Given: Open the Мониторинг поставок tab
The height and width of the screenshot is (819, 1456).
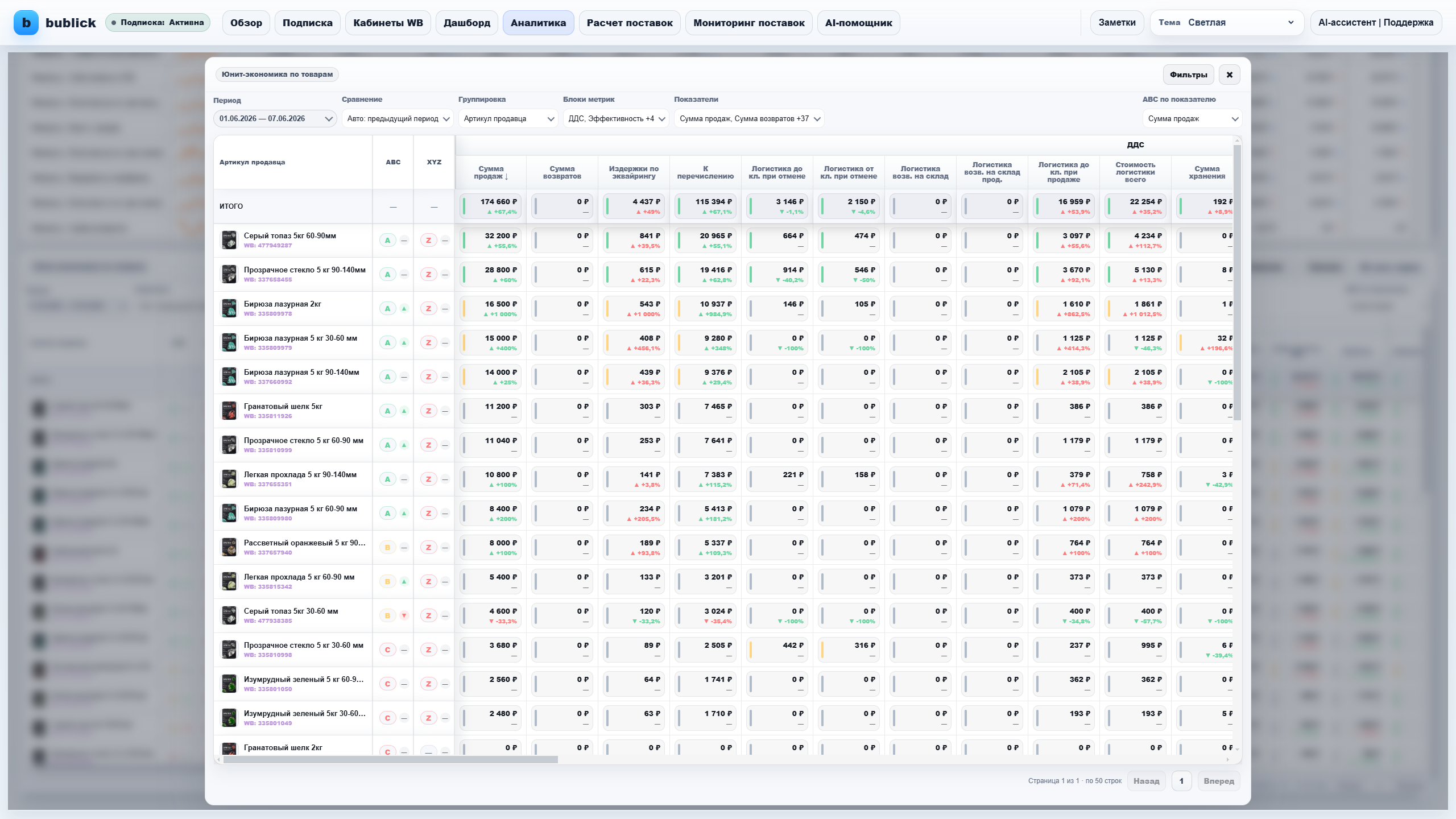Looking at the screenshot, I should tap(749, 23).
